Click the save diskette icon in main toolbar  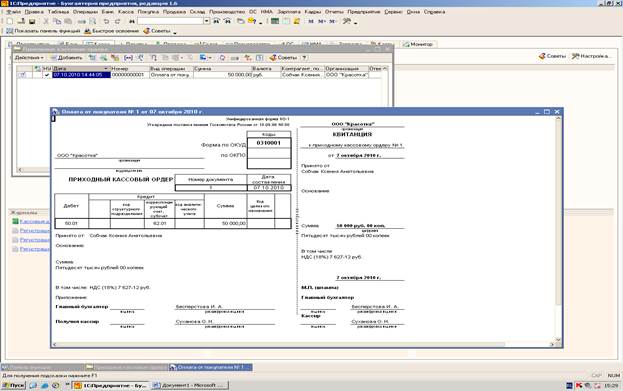click(x=32, y=21)
